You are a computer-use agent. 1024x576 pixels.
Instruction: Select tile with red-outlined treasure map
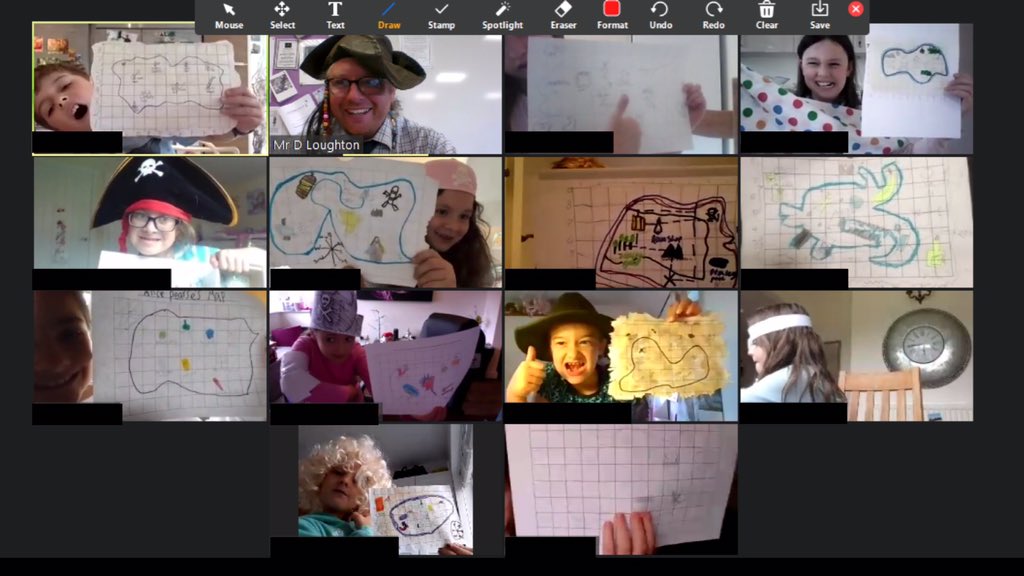coord(621,222)
